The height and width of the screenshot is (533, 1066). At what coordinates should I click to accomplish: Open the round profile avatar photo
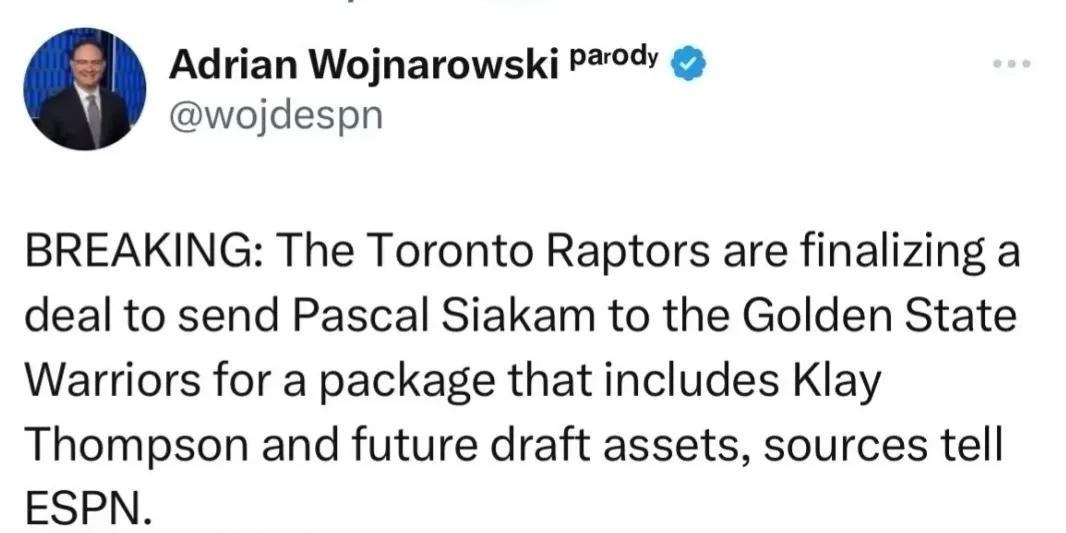(x=84, y=88)
